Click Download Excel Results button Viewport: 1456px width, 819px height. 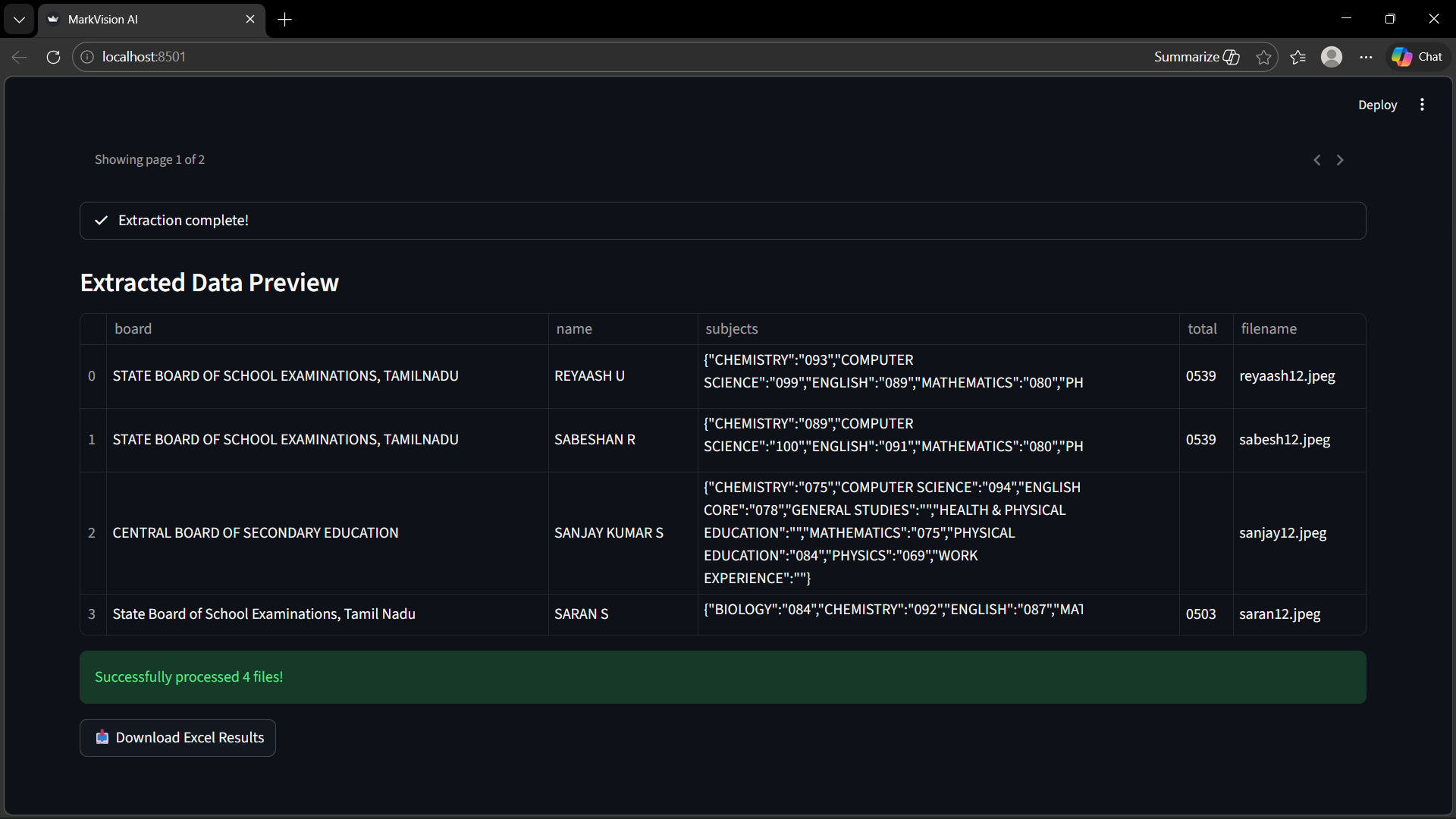[178, 738]
